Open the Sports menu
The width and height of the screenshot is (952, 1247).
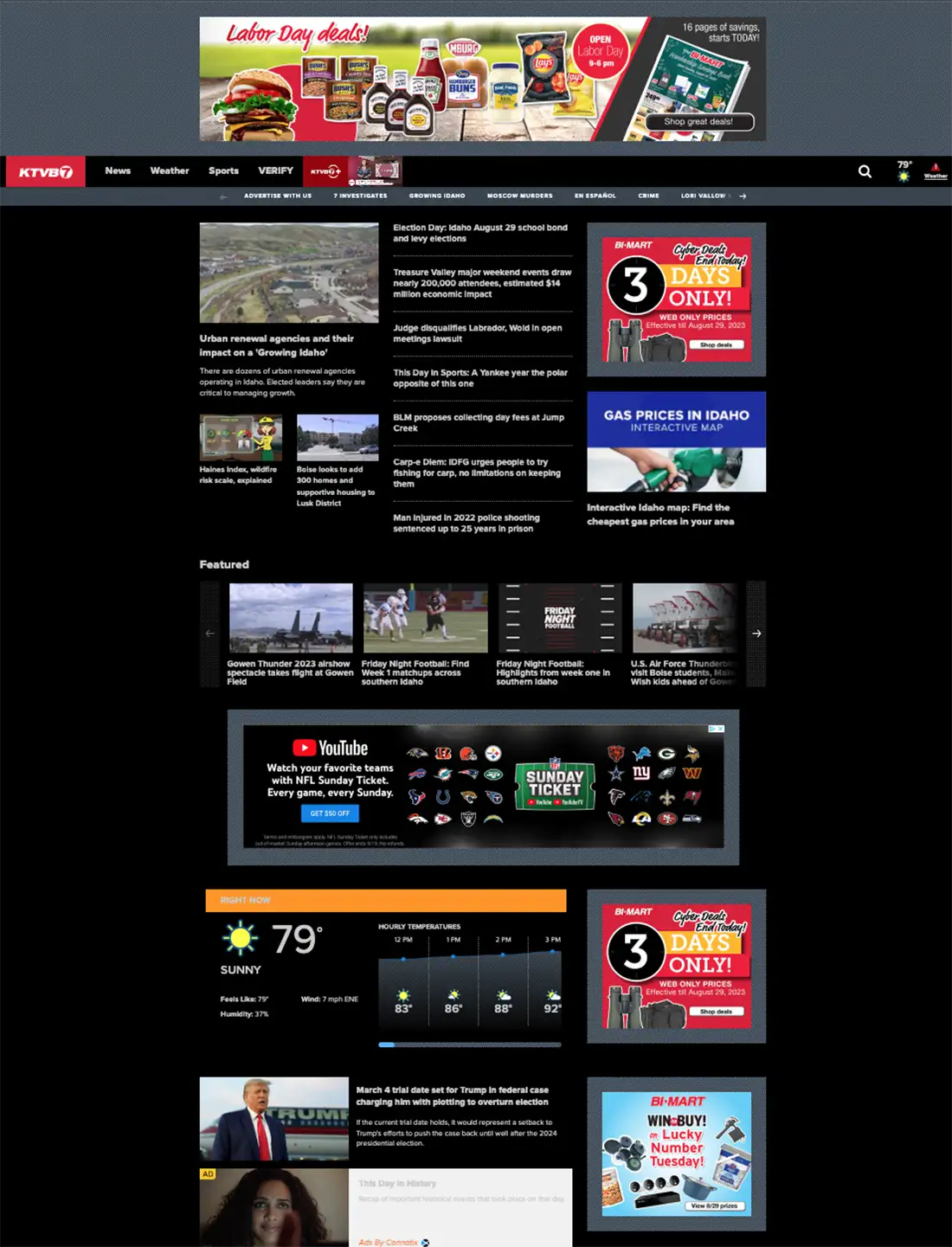[223, 170]
